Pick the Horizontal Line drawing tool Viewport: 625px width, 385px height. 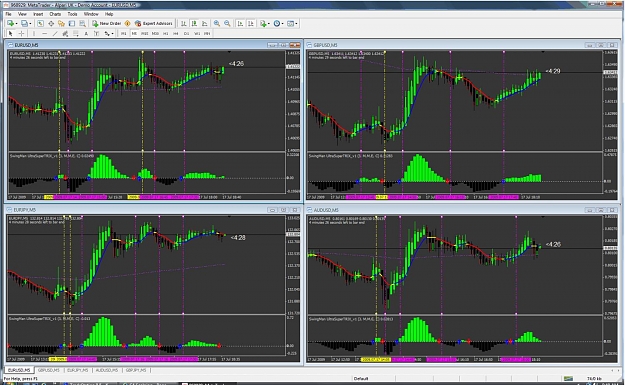pos(44,33)
